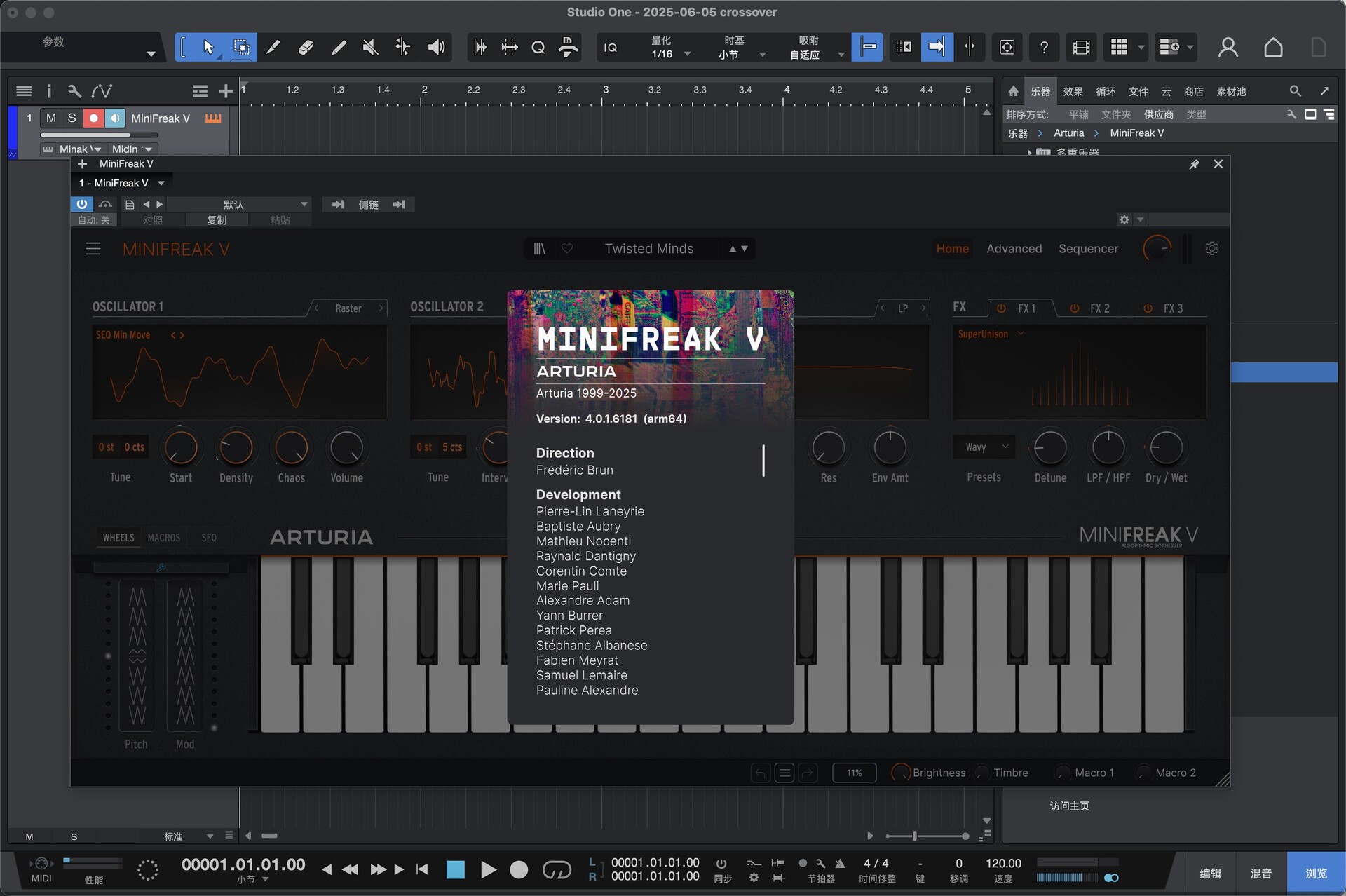
Task: Adjust the timeline horizontal zoom slider
Action: point(927,836)
